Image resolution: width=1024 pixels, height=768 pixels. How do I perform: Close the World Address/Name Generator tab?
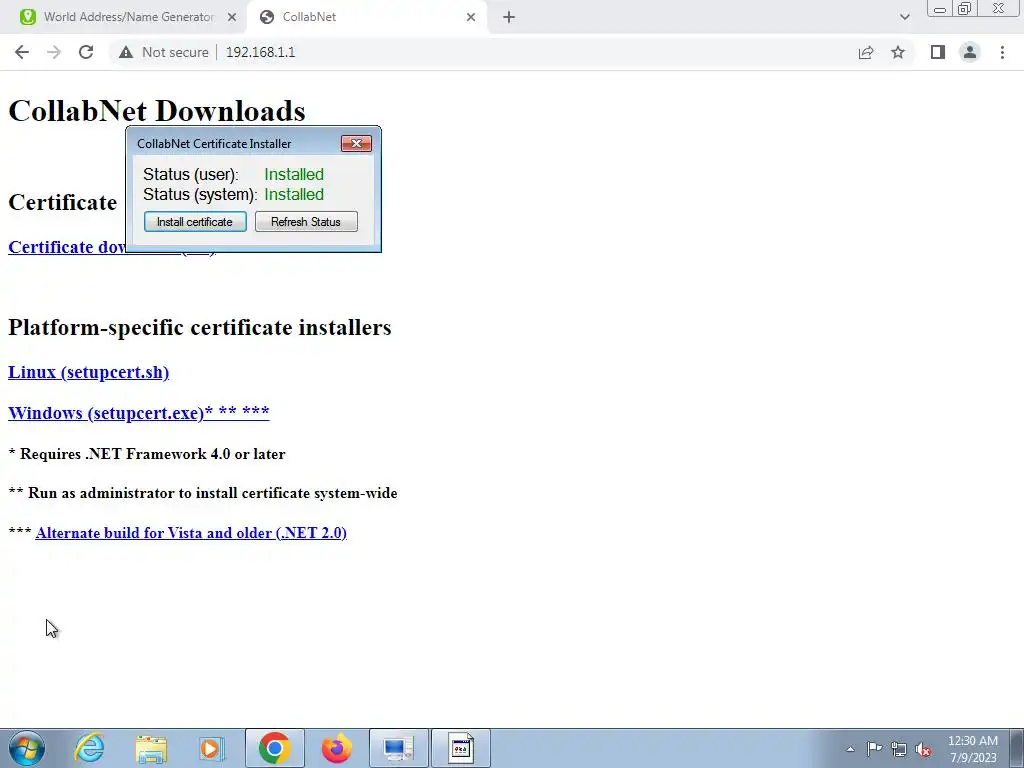pos(232,17)
